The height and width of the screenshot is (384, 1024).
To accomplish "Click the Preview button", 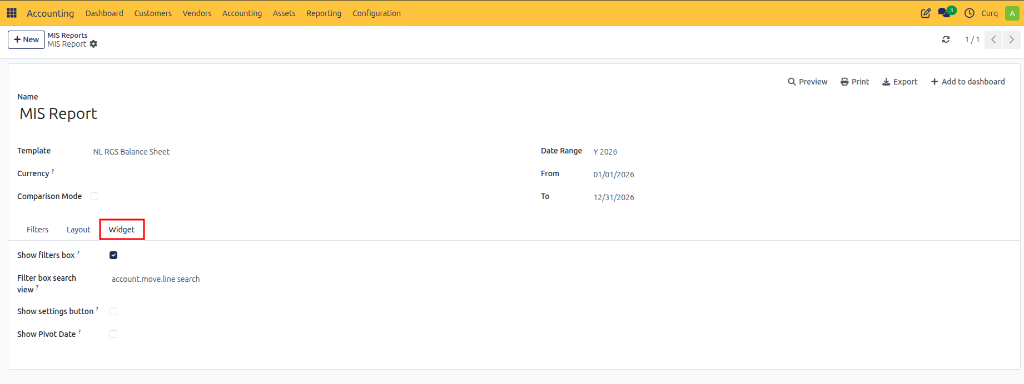I will (x=807, y=82).
